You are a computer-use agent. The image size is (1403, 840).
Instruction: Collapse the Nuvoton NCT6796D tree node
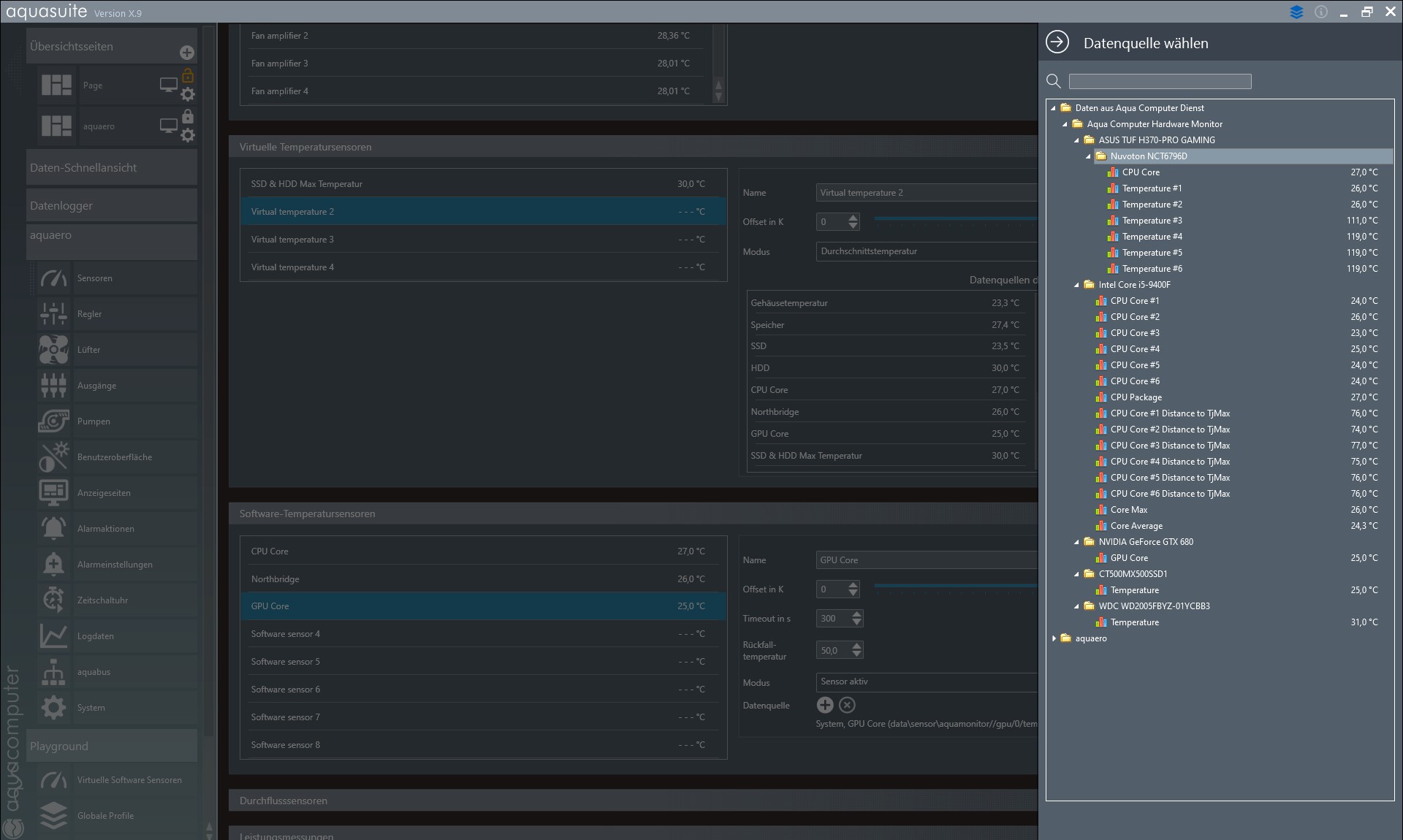click(x=1088, y=156)
